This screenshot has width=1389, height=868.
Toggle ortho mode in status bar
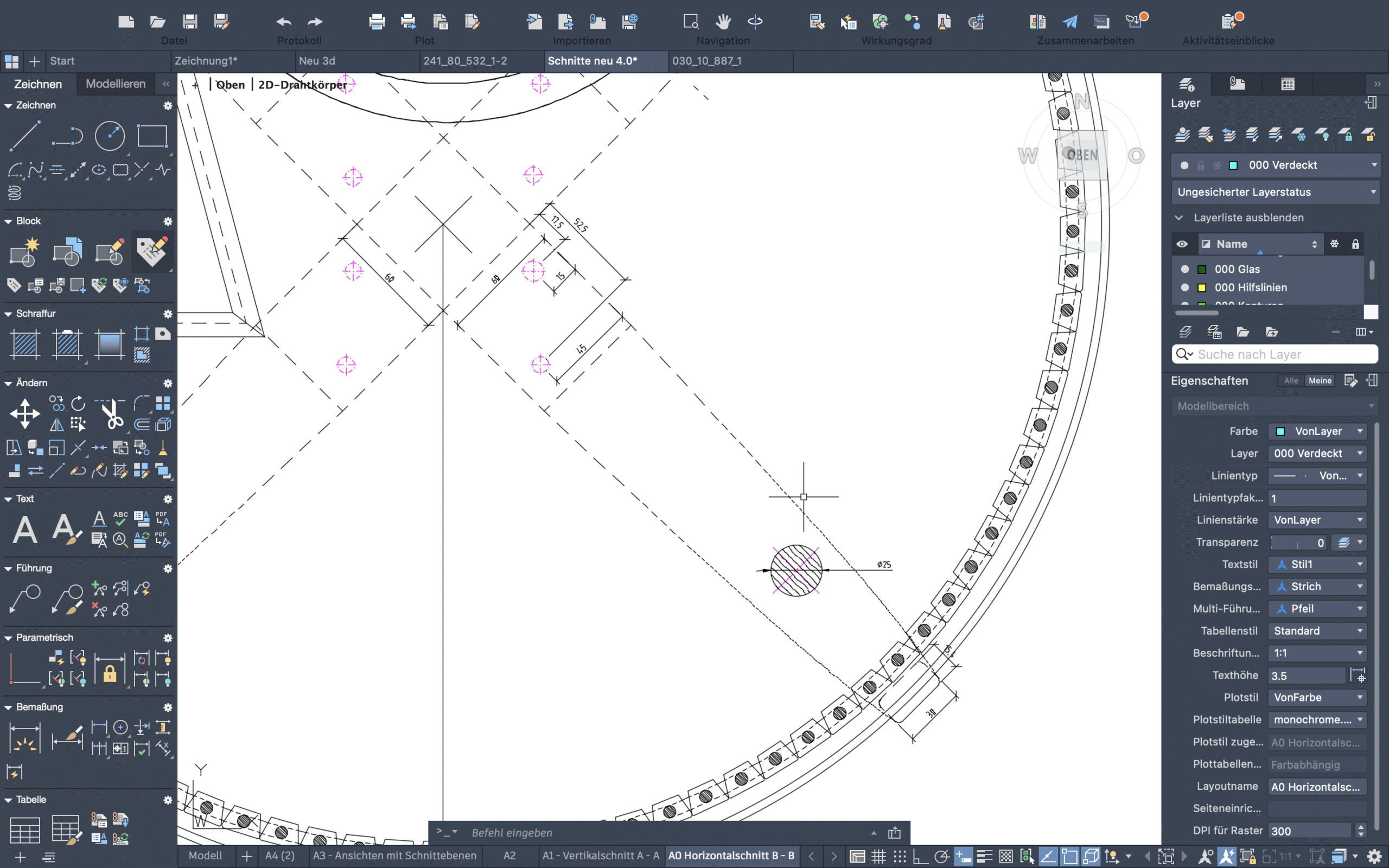[920, 857]
